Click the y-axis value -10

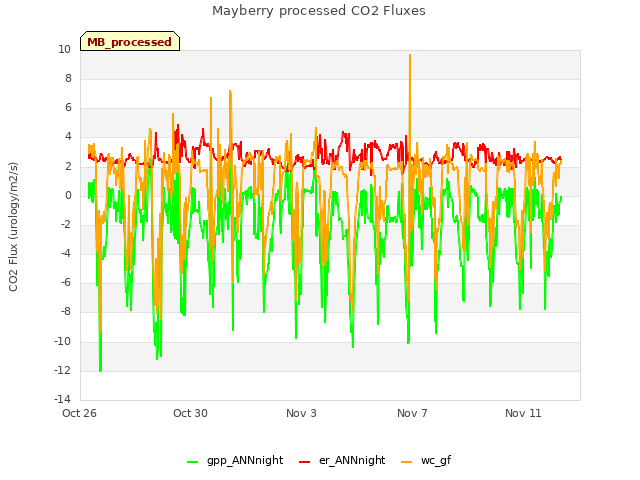(x=62, y=341)
